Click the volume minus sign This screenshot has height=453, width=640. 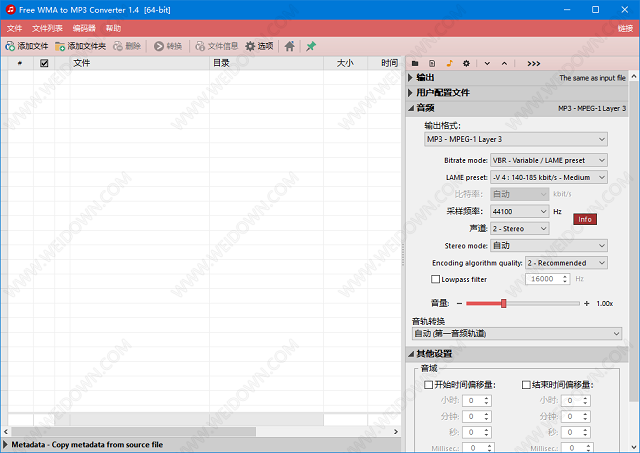460,303
